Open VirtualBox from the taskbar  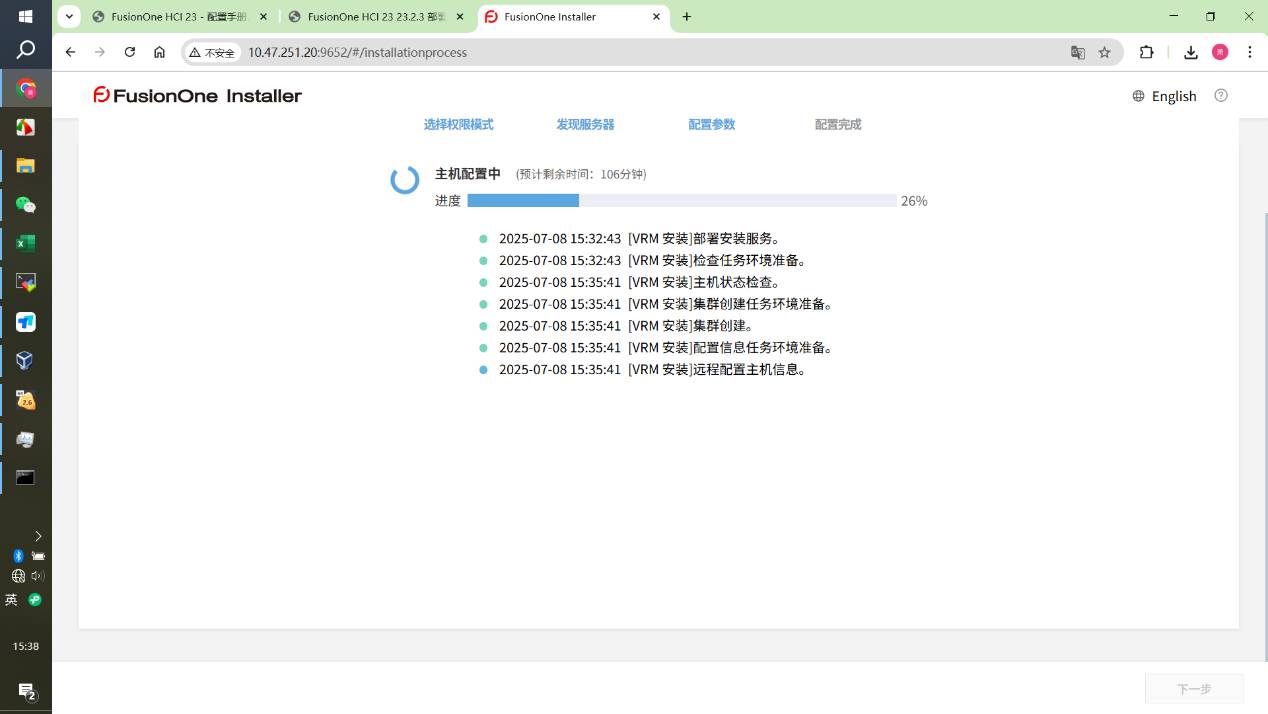pos(26,360)
